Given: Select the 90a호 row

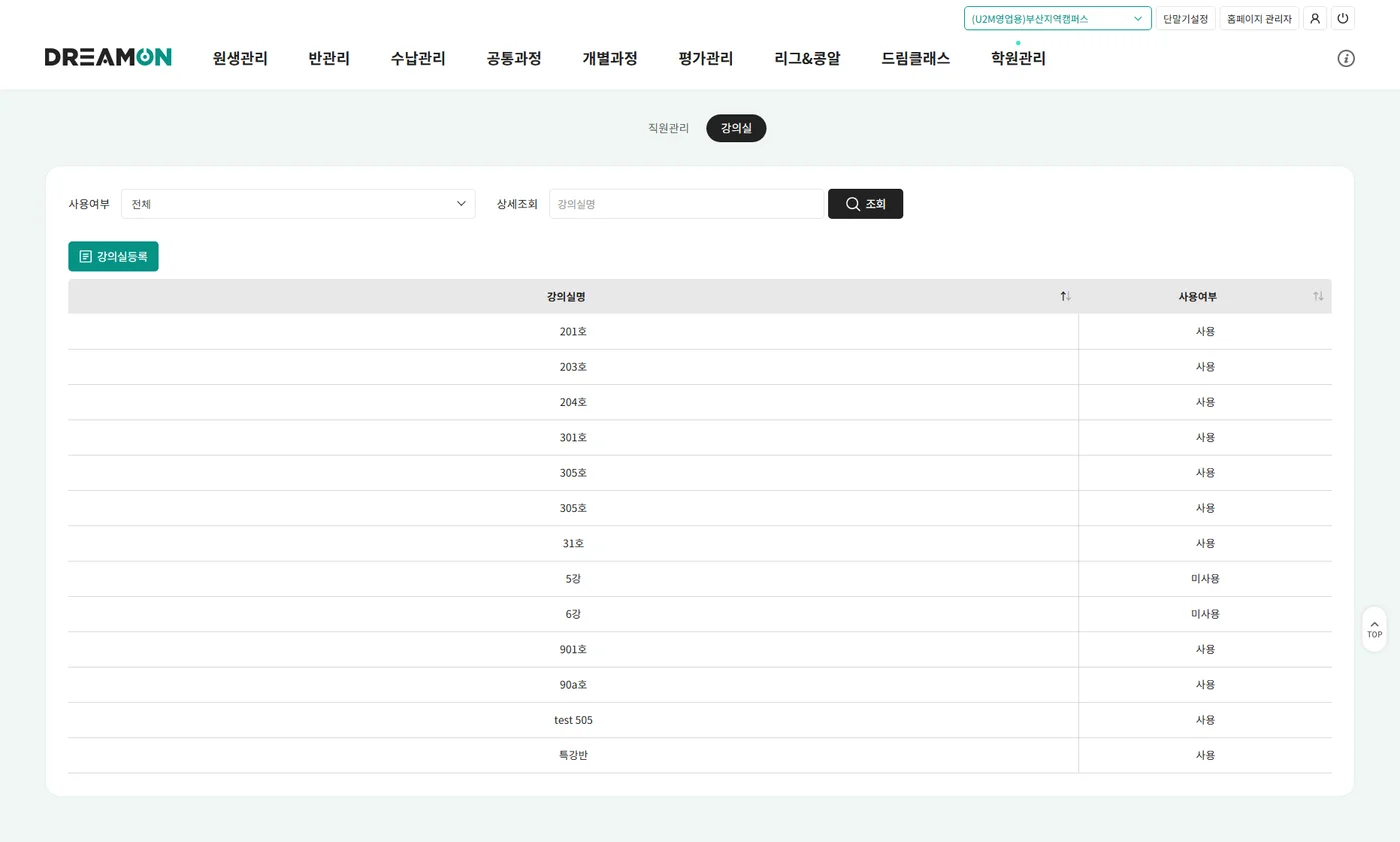Looking at the screenshot, I should tap(700, 685).
